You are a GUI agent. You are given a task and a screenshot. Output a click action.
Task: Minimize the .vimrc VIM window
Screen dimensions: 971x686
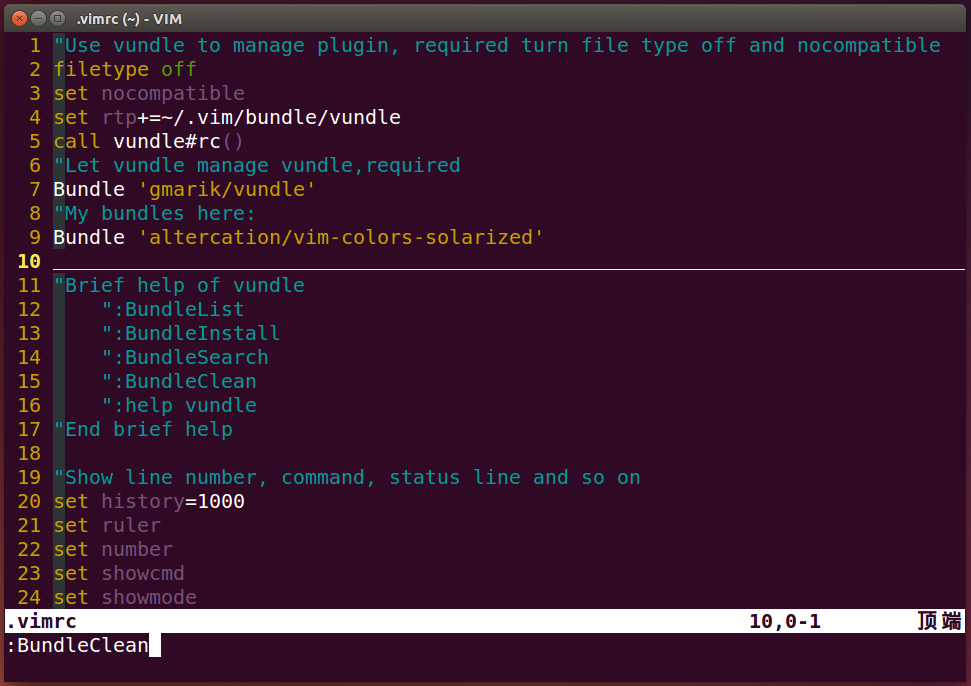pos(38,19)
